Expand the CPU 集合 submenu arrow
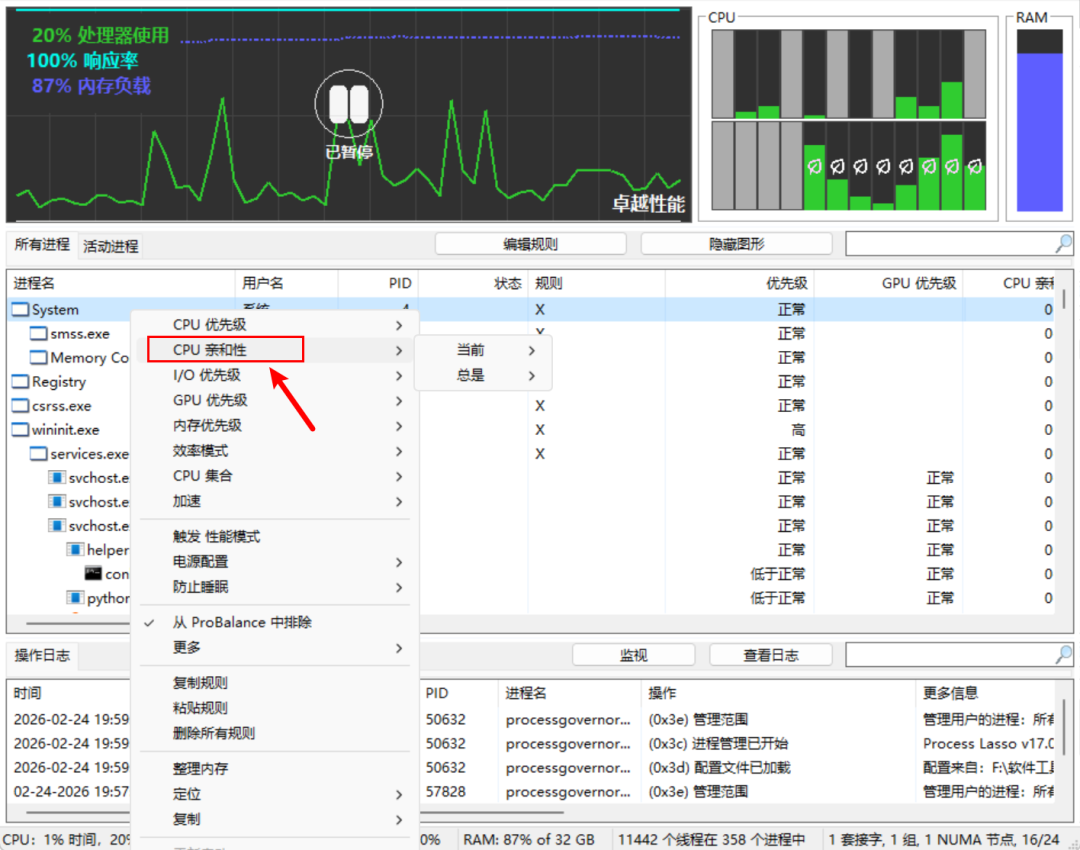This screenshot has height=850, width=1080. click(399, 476)
